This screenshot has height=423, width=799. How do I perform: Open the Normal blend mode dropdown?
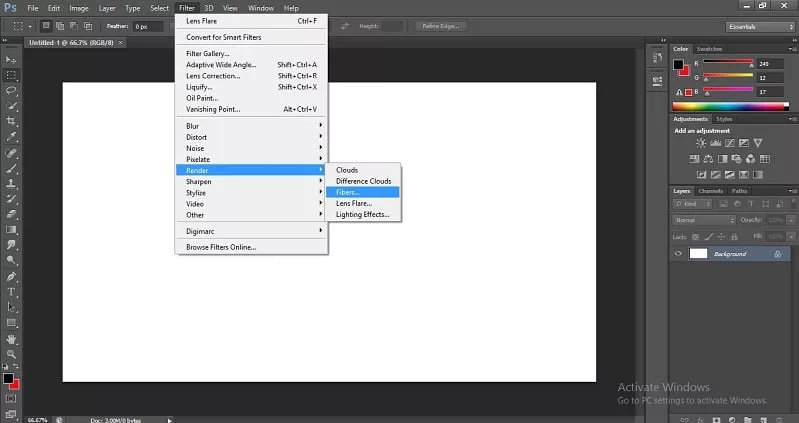(x=704, y=220)
